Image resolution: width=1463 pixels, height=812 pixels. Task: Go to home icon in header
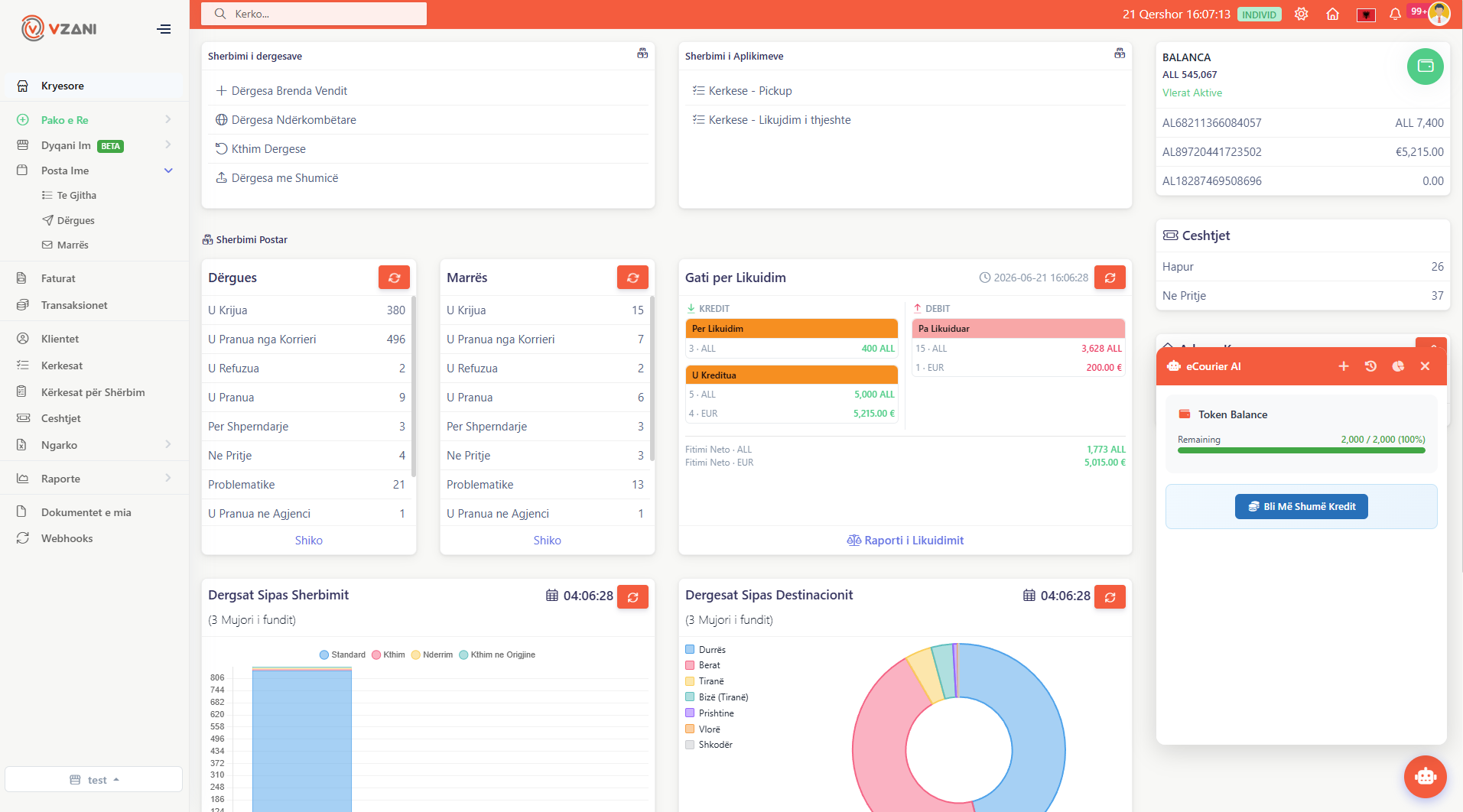1332,14
